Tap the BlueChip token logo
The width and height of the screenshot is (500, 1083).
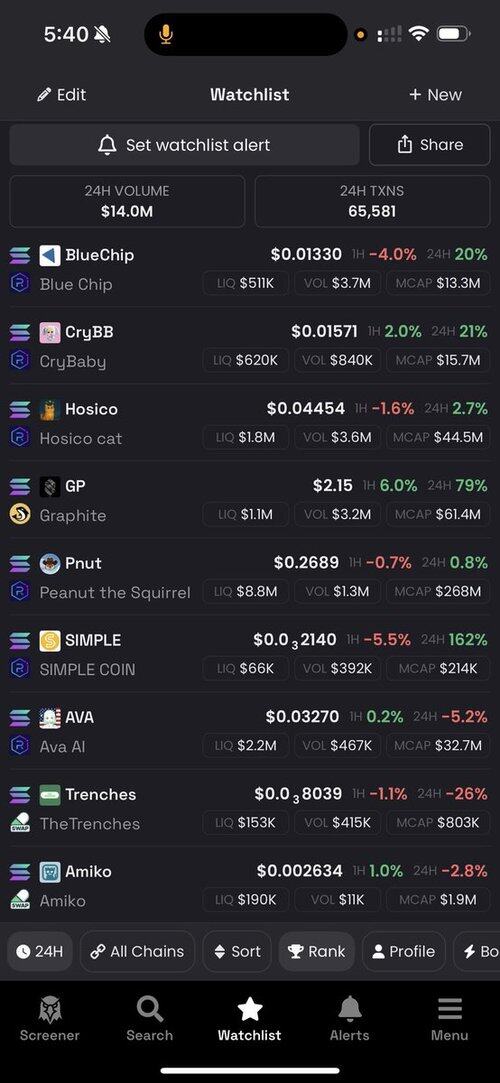(50, 255)
